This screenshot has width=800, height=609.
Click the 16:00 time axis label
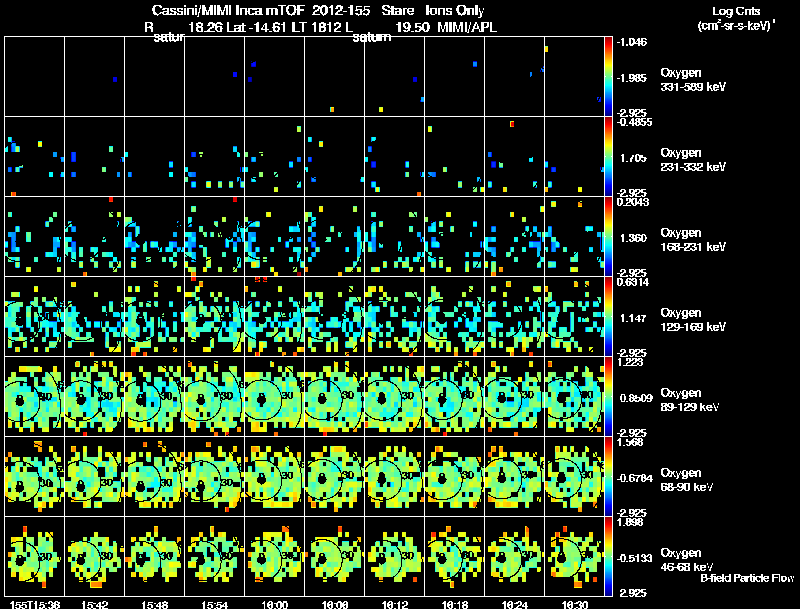coord(274,604)
